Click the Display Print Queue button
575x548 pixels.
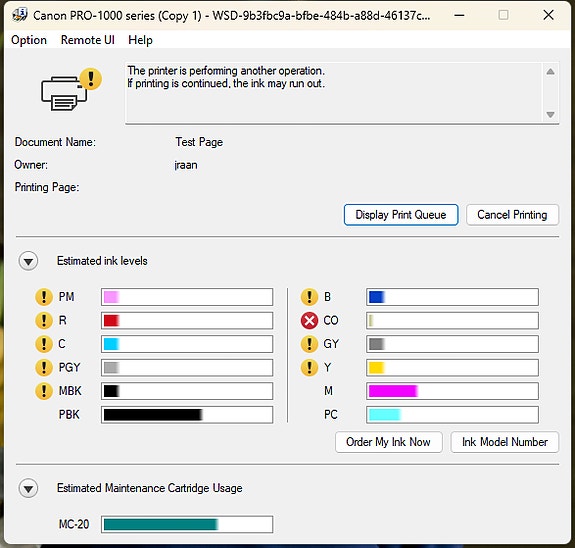401,215
